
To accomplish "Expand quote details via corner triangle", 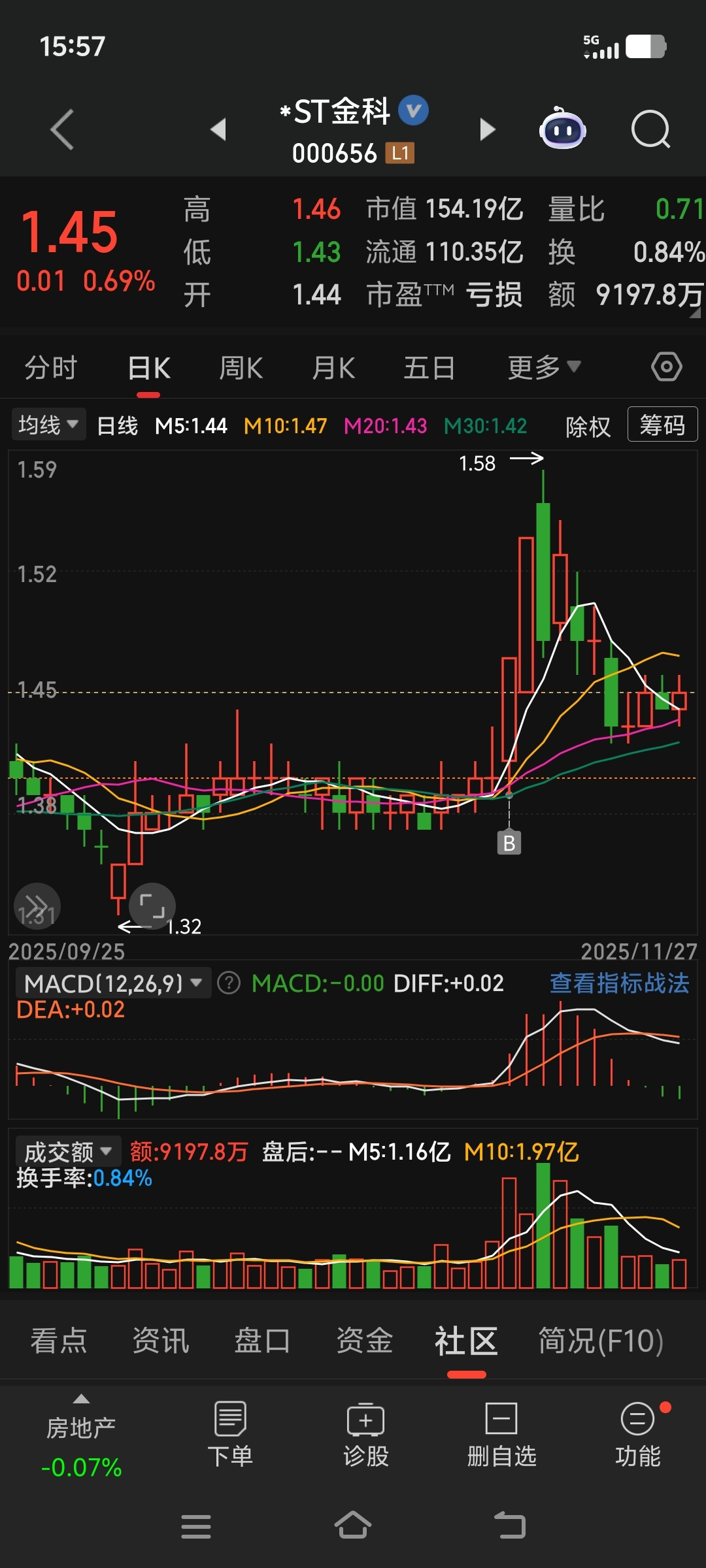I will pos(695,313).
